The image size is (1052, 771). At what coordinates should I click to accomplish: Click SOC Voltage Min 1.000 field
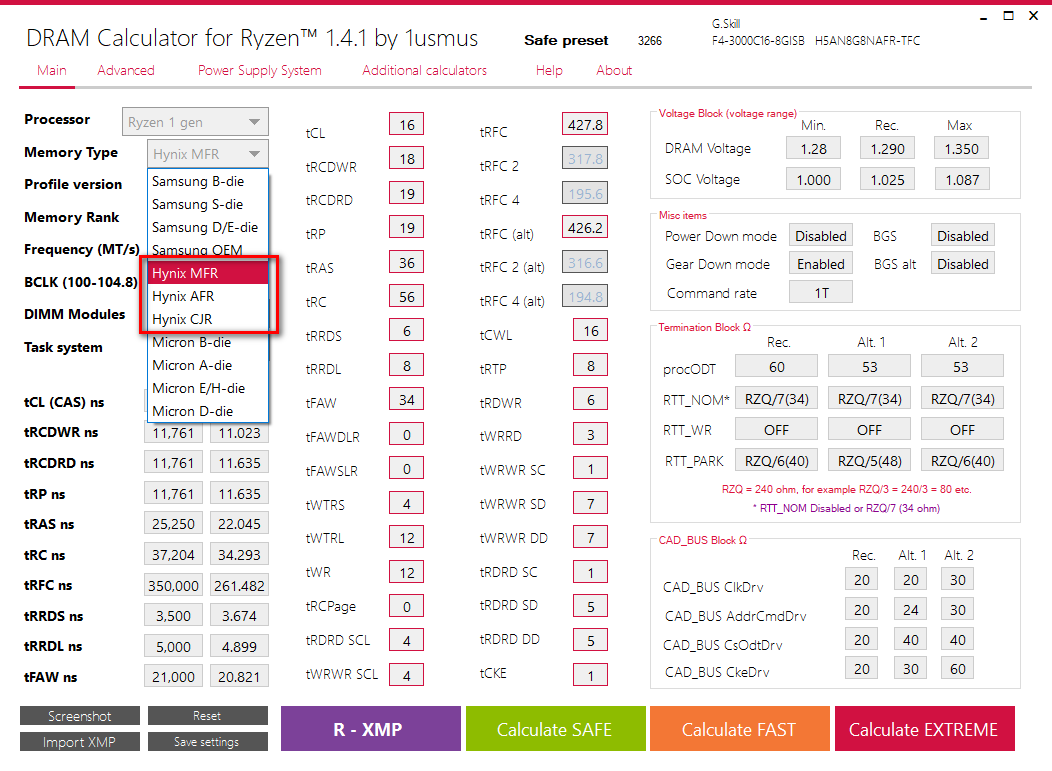pos(813,179)
